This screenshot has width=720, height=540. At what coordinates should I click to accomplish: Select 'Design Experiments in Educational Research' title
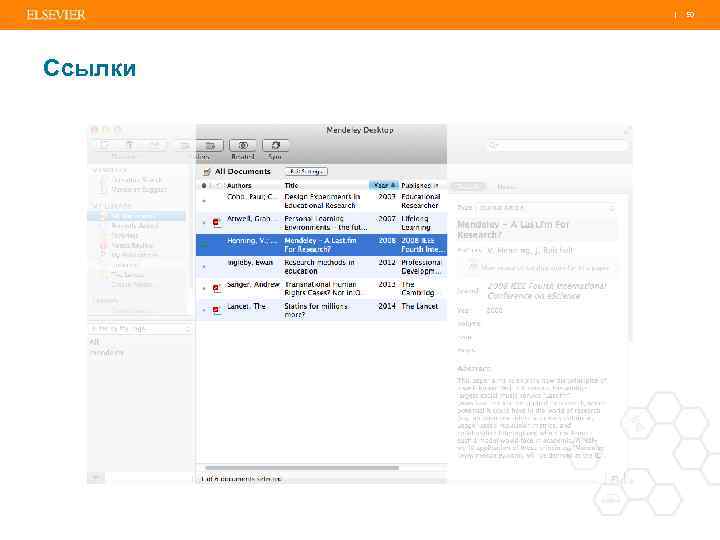click(322, 201)
